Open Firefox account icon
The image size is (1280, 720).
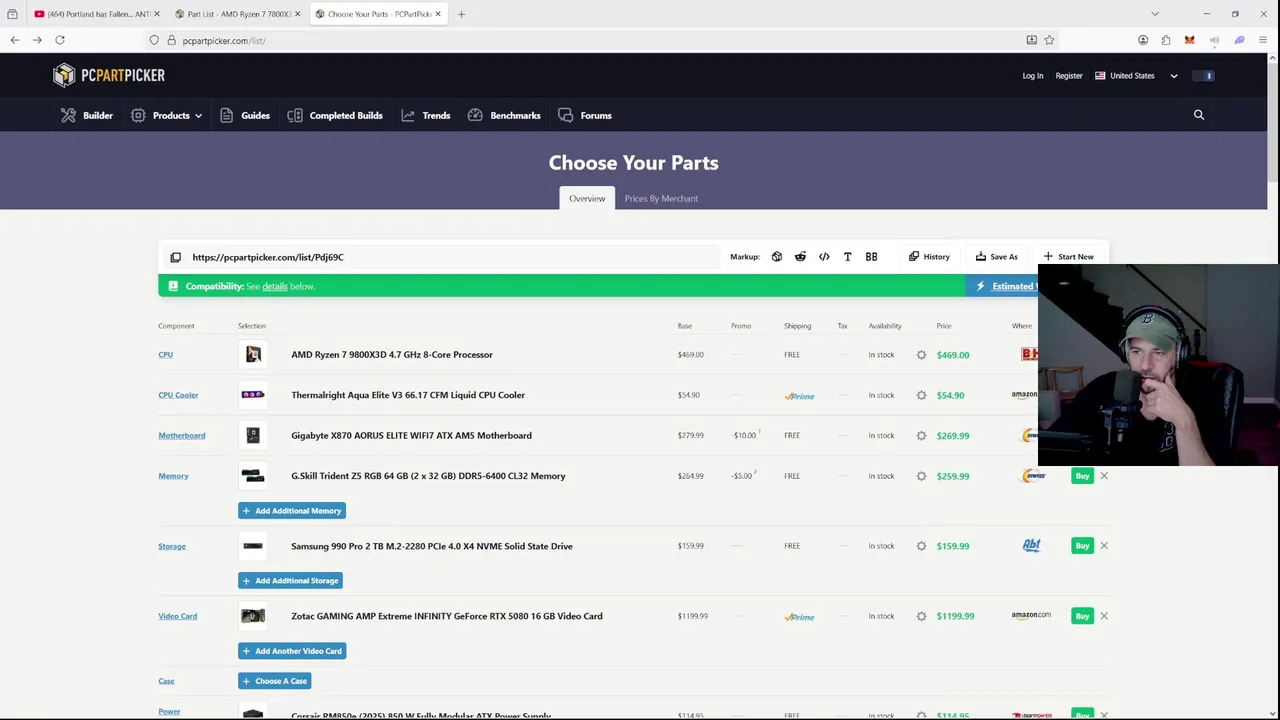click(1143, 40)
